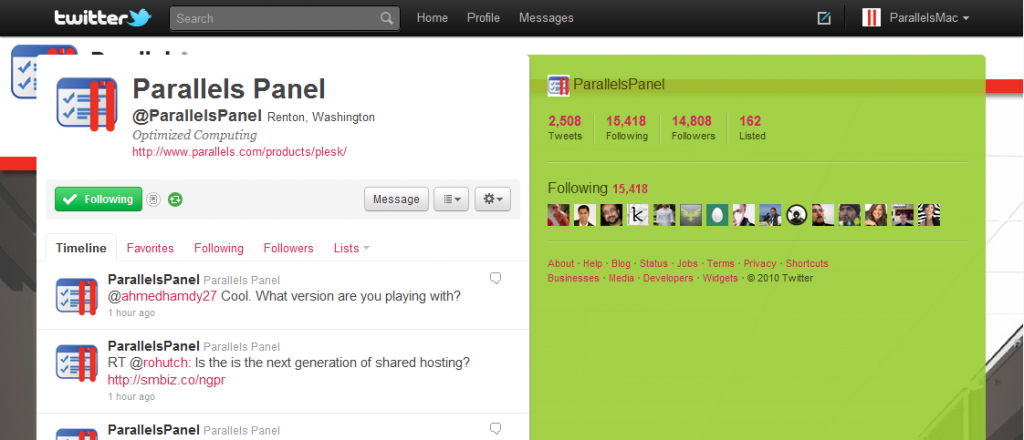Image resolution: width=1024 pixels, height=440 pixels.
Task: Open the Terms footer link
Action: pos(721,264)
